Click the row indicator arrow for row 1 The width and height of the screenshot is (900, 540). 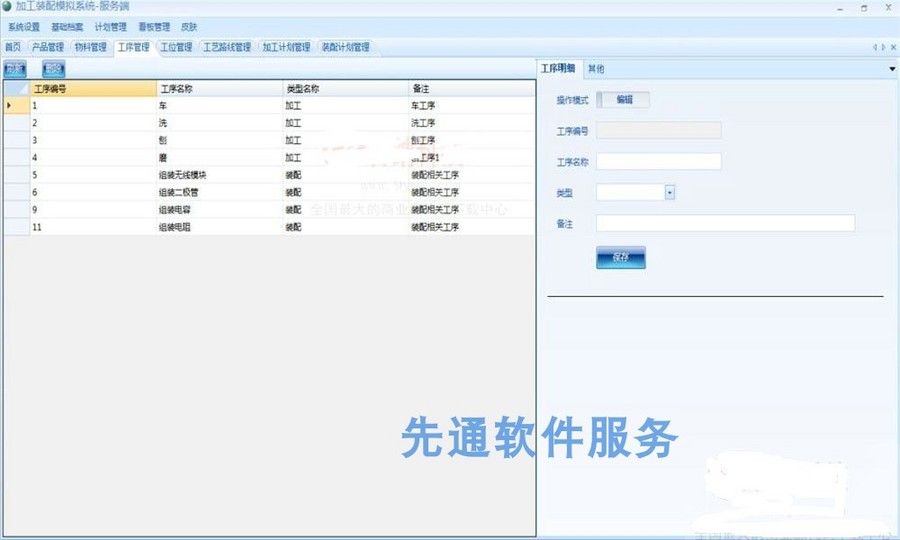(9, 106)
